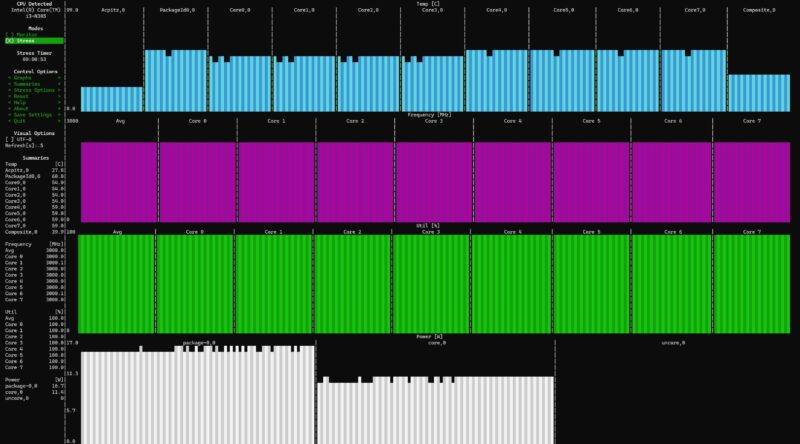Click the uncore,0 label in Power graph
800x444 pixels.
pos(673,343)
